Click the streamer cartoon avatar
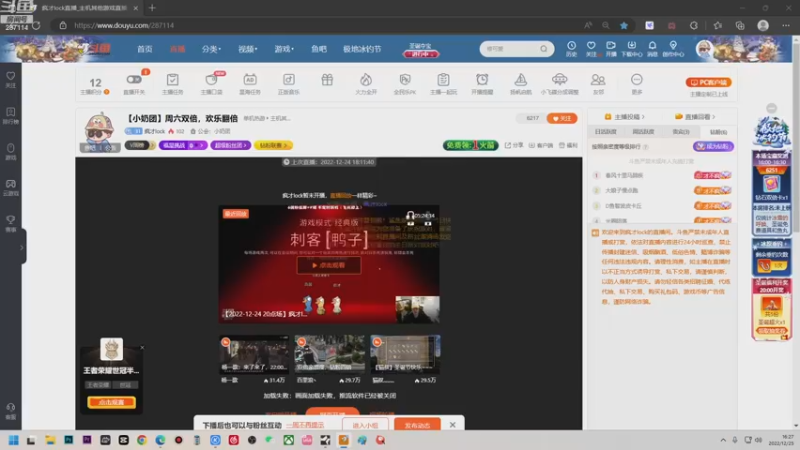The width and height of the screenshot is (800, 450). [x=99, y=129]
